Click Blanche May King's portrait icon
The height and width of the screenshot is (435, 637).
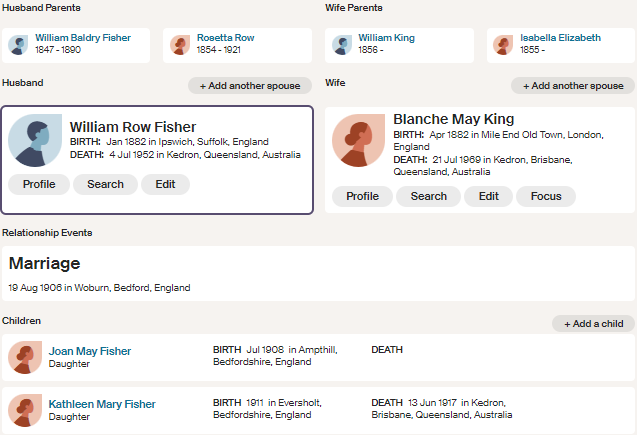point(358,140)
